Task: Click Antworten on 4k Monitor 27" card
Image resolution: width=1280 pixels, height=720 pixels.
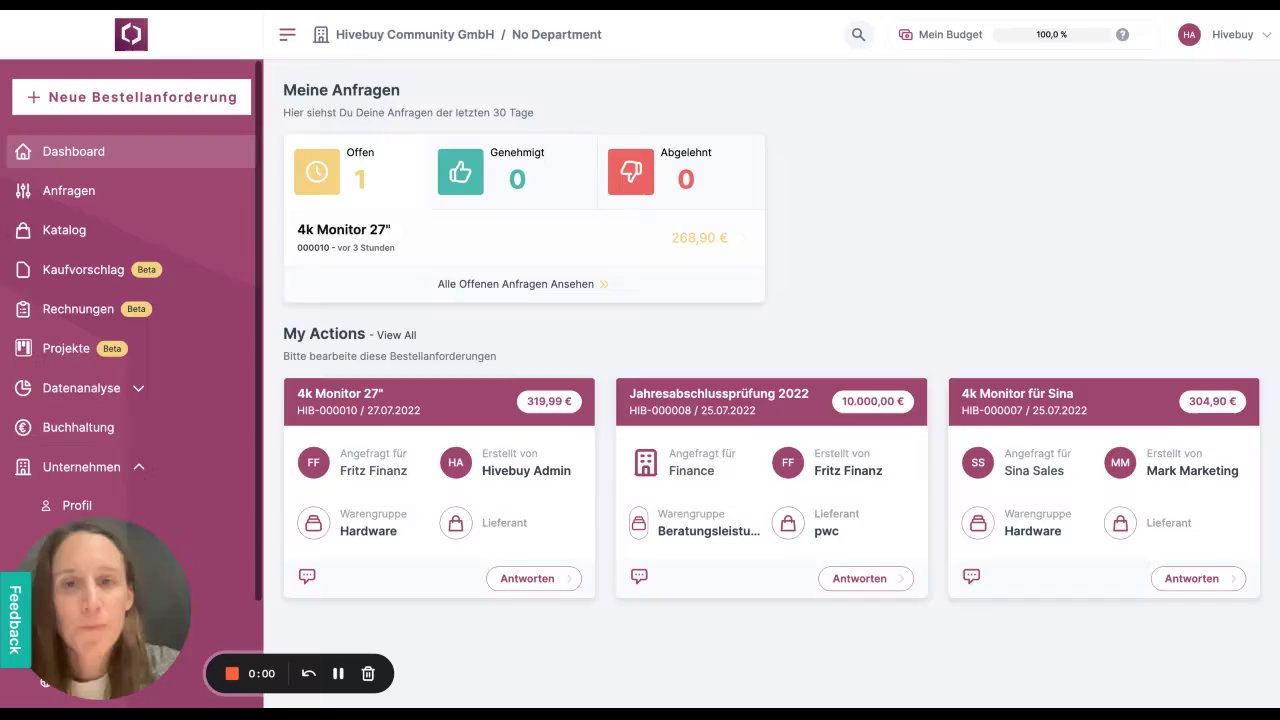Action: [x=534, y=578]
